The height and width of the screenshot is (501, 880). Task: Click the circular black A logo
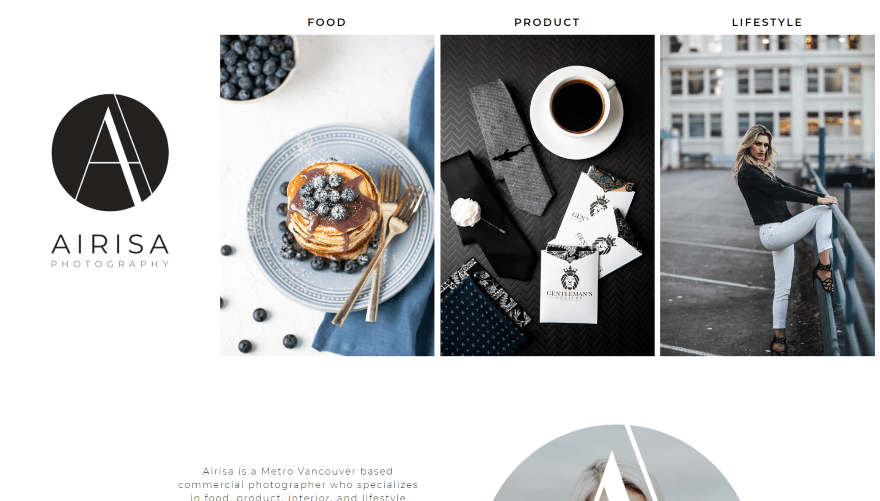110,153
